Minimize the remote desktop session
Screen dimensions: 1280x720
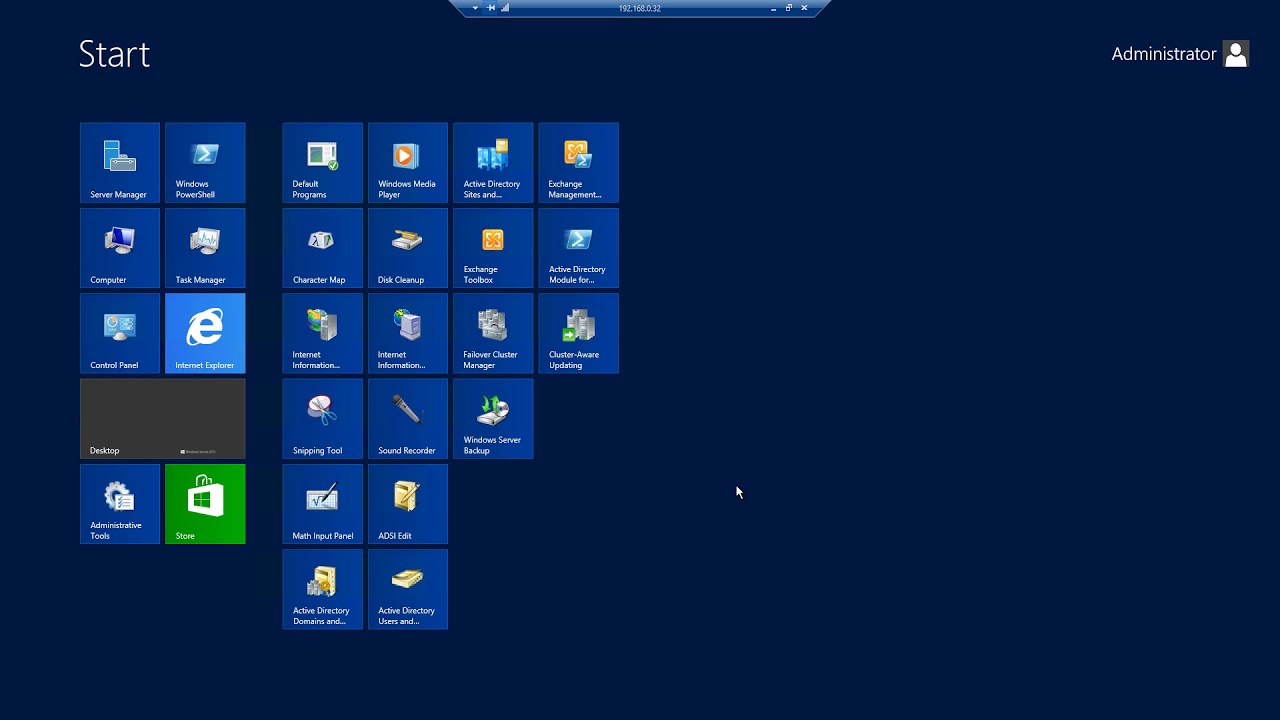pos(773,8)
